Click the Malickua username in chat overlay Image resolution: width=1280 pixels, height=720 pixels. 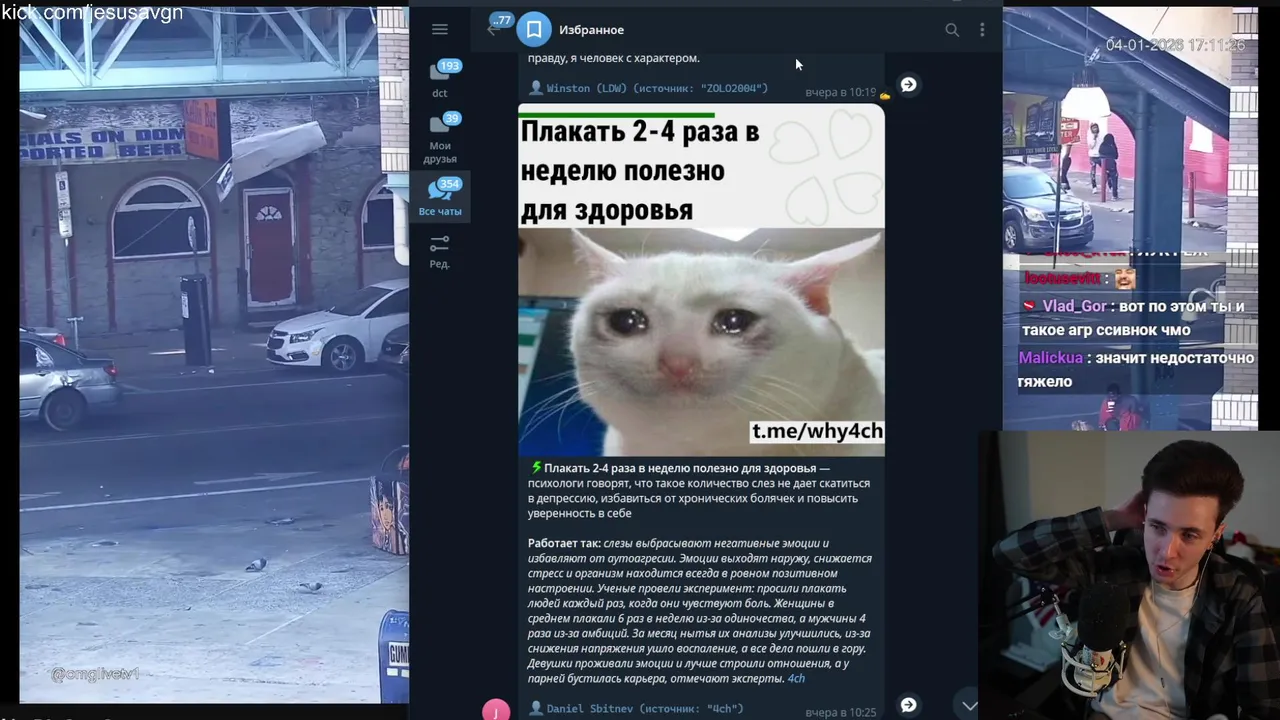(1050, 358)
